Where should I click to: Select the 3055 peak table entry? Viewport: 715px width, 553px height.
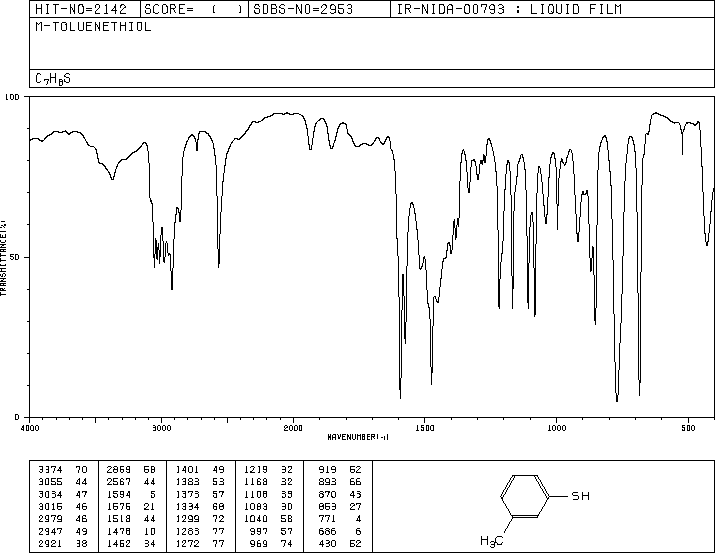[62, 482]
